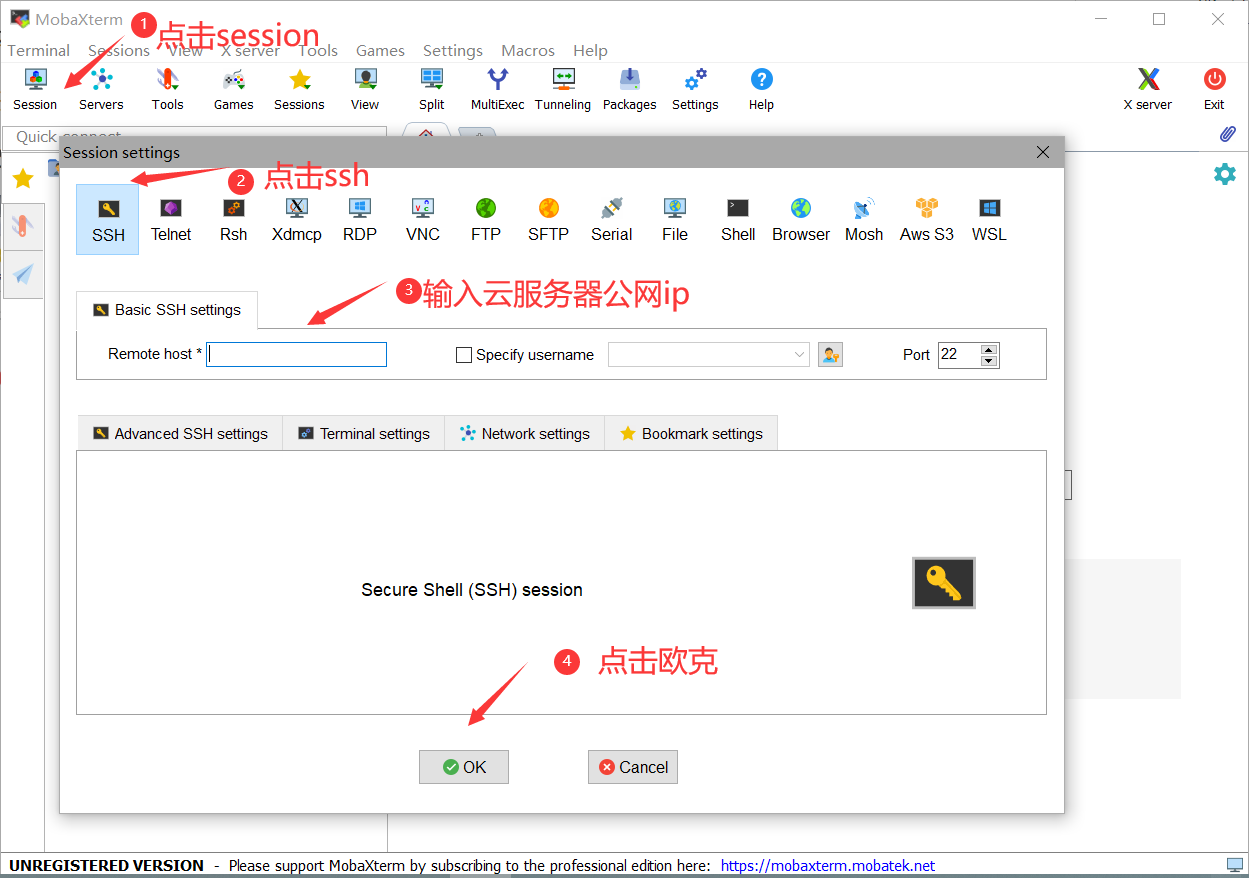
Task: Click the Quick connect search box
Action: coord(195,137)
